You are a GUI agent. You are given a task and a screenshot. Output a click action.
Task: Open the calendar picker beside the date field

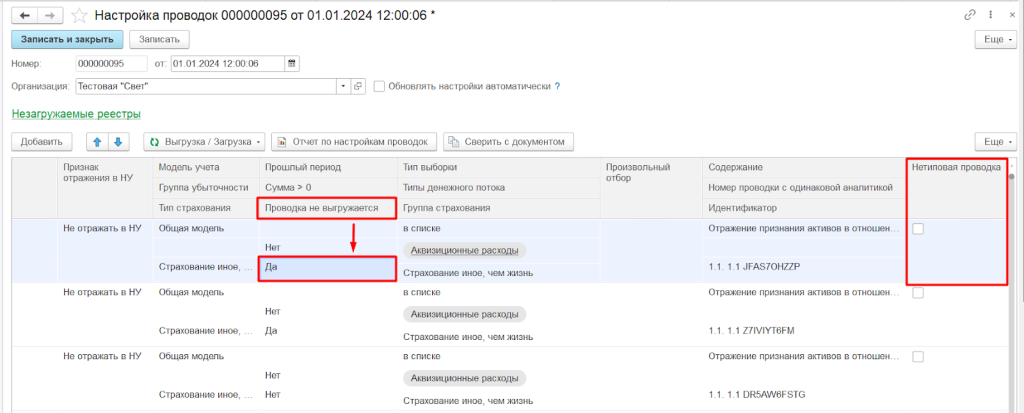coord(291,63)
